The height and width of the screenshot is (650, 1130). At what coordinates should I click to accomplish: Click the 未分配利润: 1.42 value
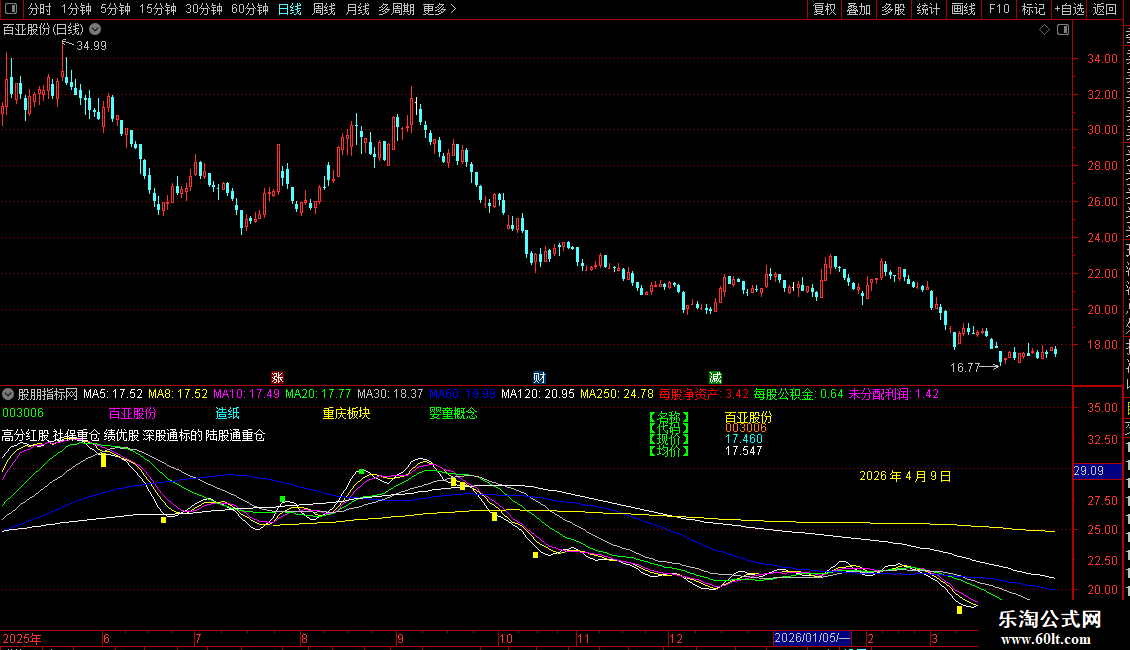(x=894, y=394)
